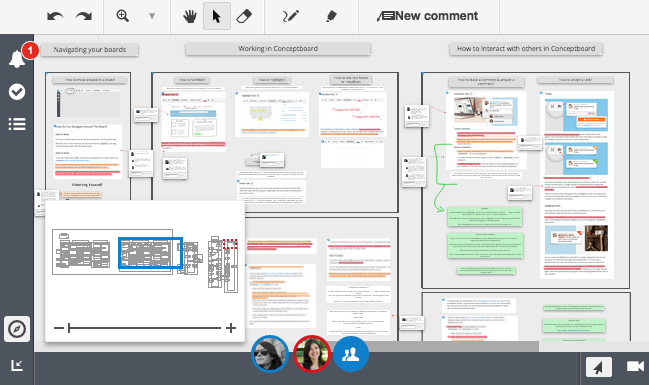Click the green scribble arrow drawing
The height and width of the screenshot is (385, 649).
pos(444,178)
